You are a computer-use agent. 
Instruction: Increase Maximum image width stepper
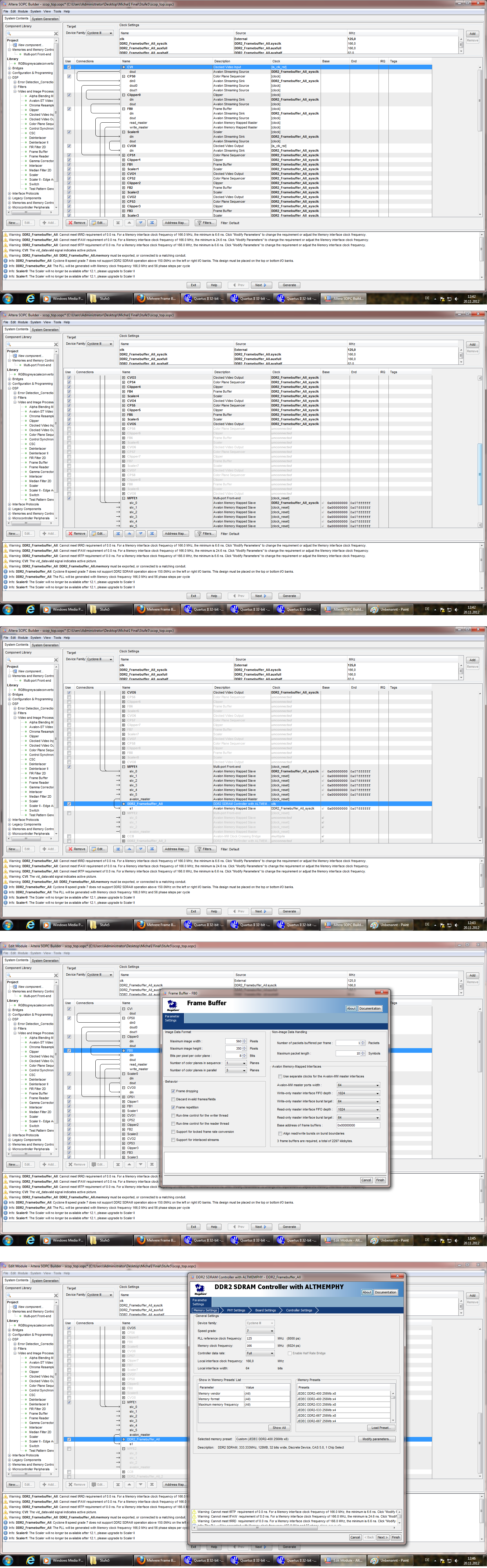point(245,1040)
